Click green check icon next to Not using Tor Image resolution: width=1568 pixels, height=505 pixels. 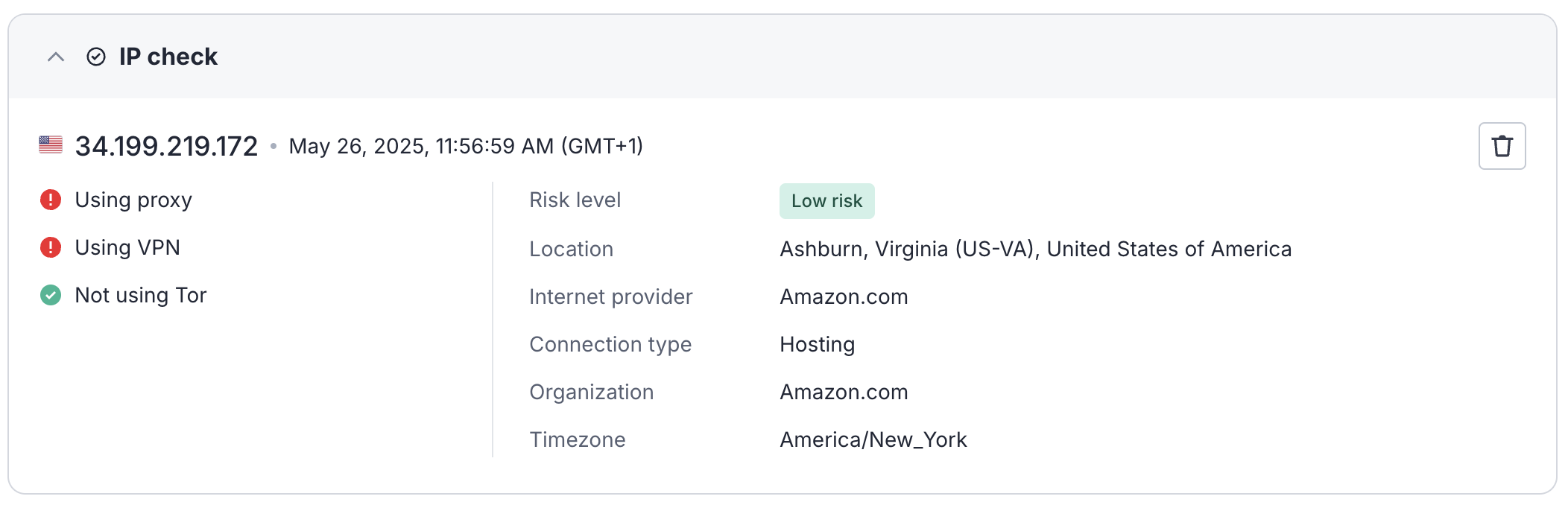(x=51, y=295)
